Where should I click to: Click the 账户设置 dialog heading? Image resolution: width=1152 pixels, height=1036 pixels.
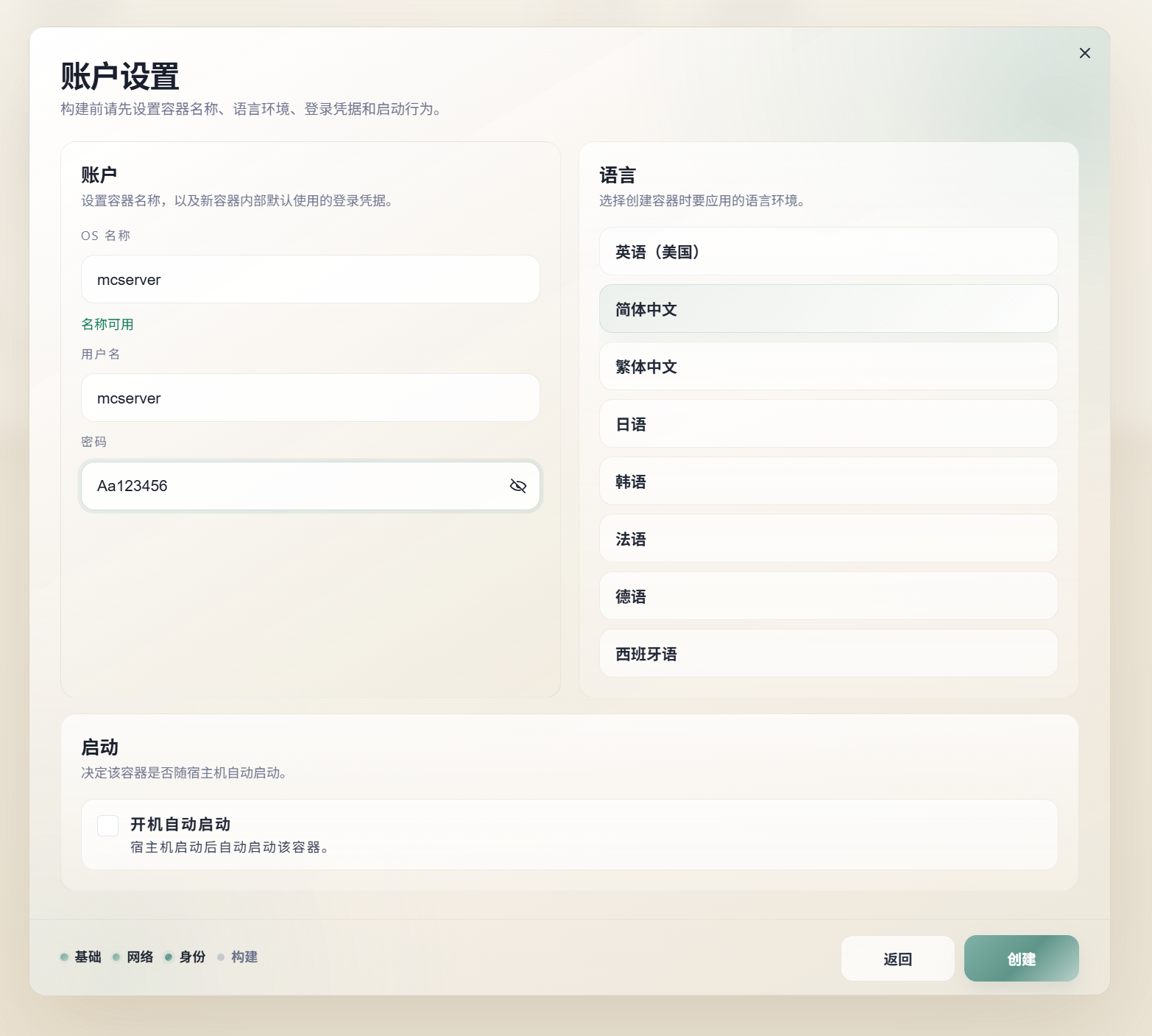click(x=120, y=77)
